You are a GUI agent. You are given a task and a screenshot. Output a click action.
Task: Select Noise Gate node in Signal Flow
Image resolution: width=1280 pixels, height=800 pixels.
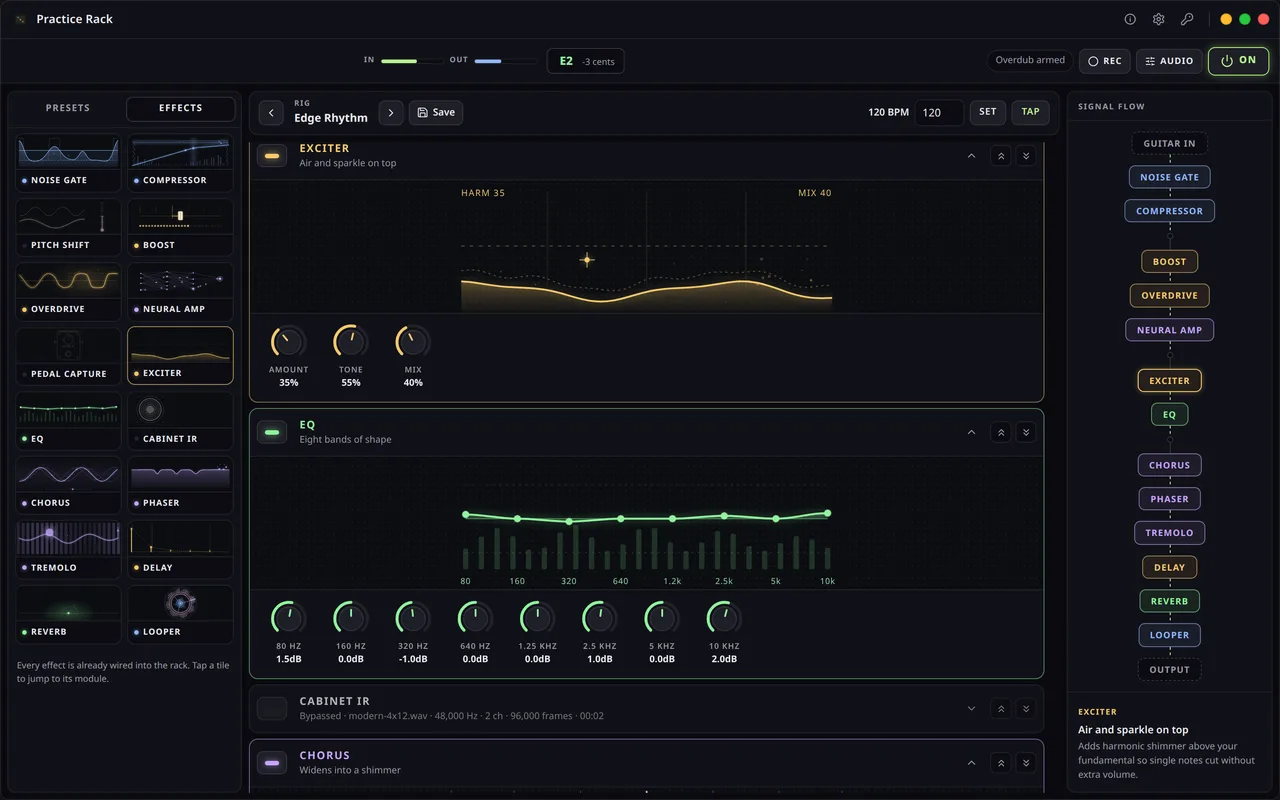point(1169,177)
